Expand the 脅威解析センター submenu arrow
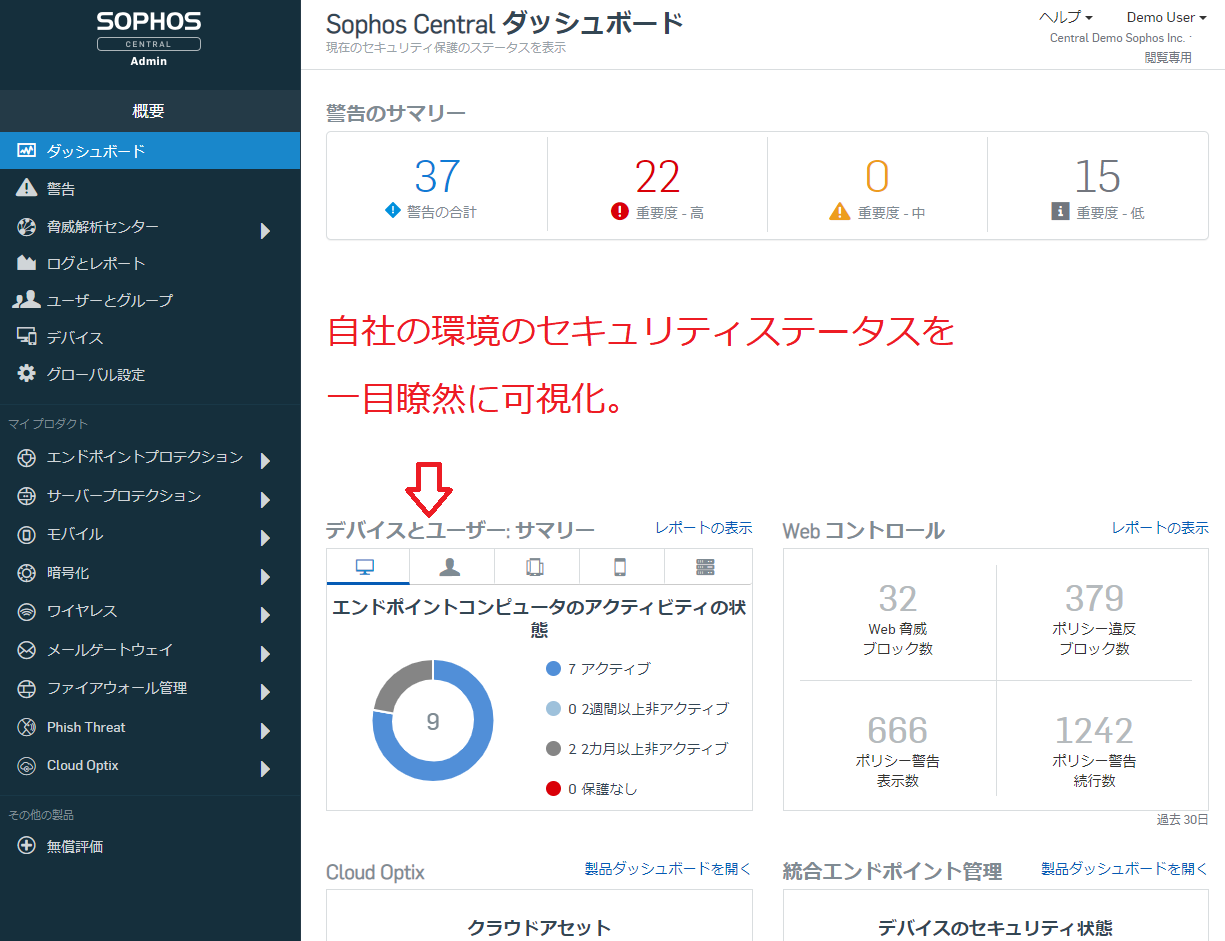This screenshot has height=941, width=1225. (265, 231)
